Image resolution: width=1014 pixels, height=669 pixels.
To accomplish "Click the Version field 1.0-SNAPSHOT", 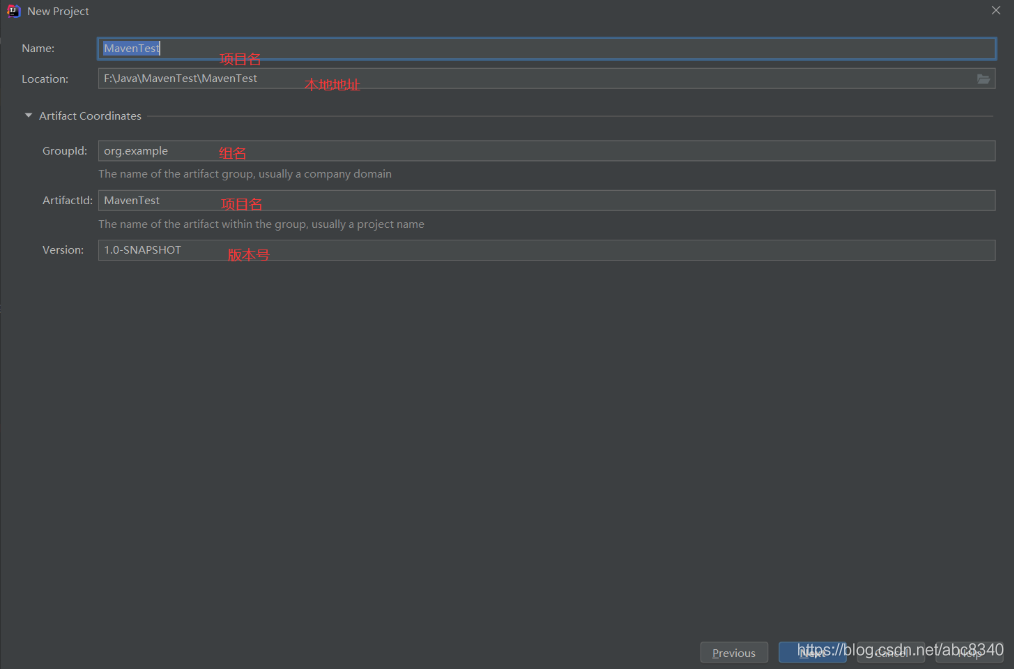I will click(546, 250).
